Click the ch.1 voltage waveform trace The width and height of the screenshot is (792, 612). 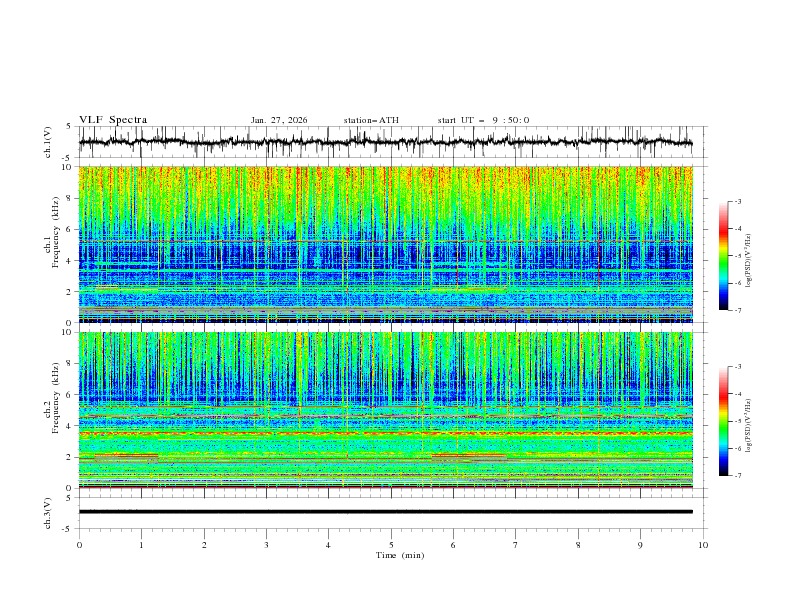pos(385,142)
